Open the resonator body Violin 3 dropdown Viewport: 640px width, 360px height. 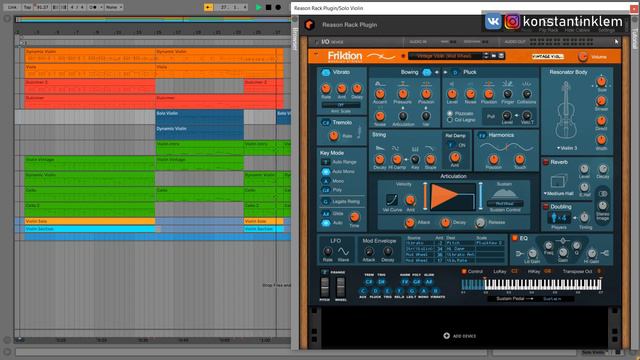[x=567, y=148]
